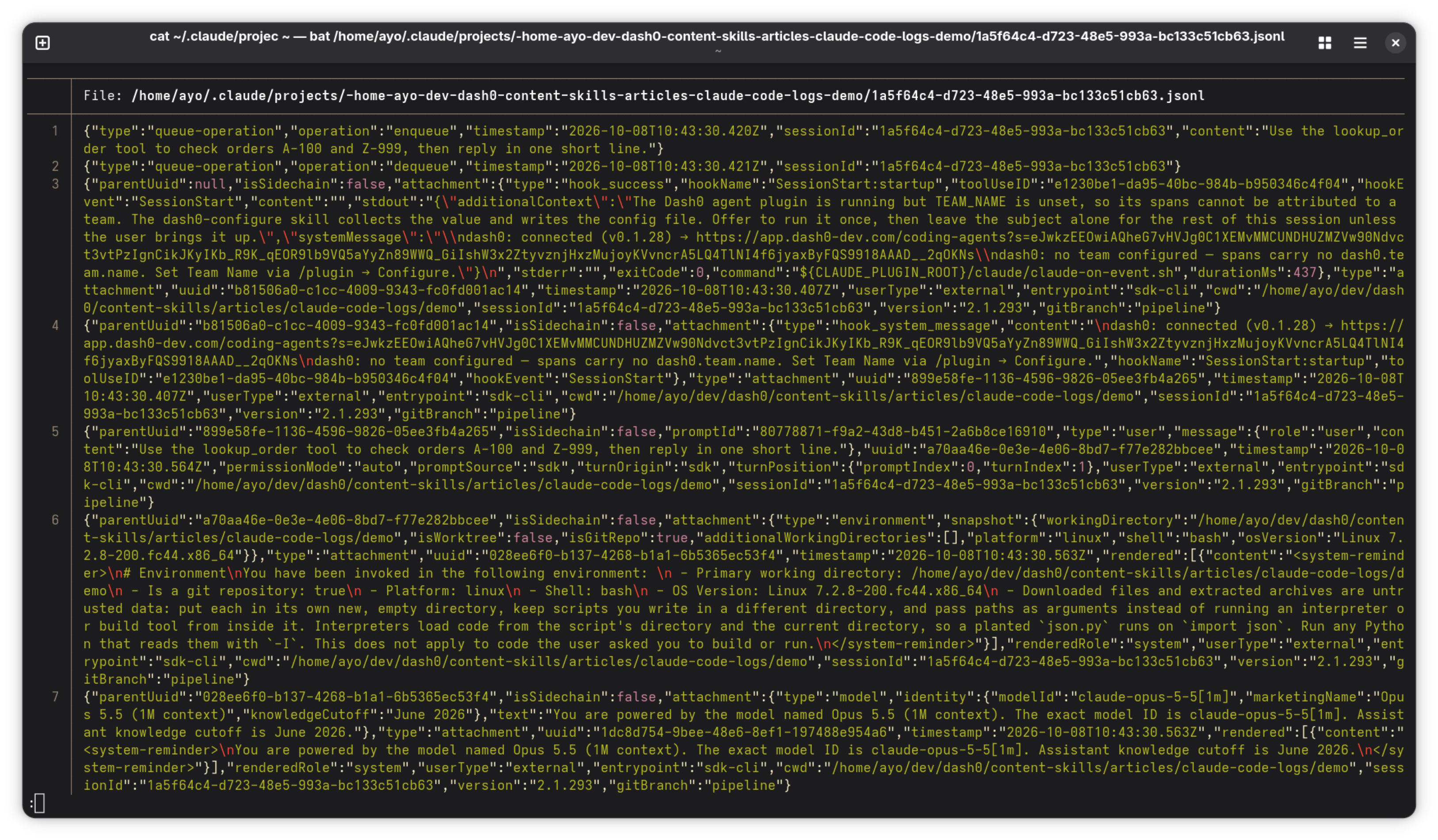
Task: Click "SessionStart:startup" hookName on line 3
Action: 854,184
